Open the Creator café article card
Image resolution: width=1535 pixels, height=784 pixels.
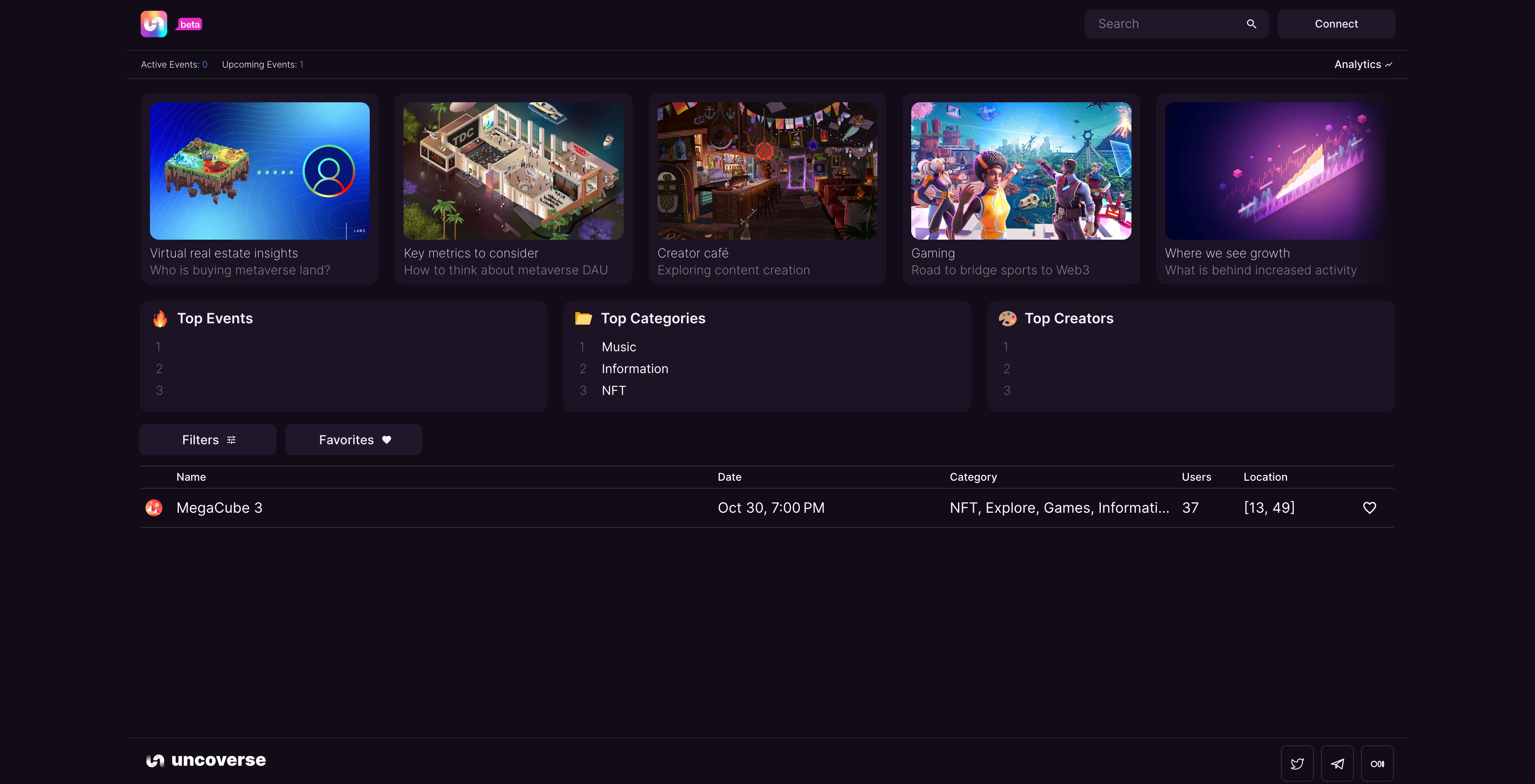(x=767, y=189)
